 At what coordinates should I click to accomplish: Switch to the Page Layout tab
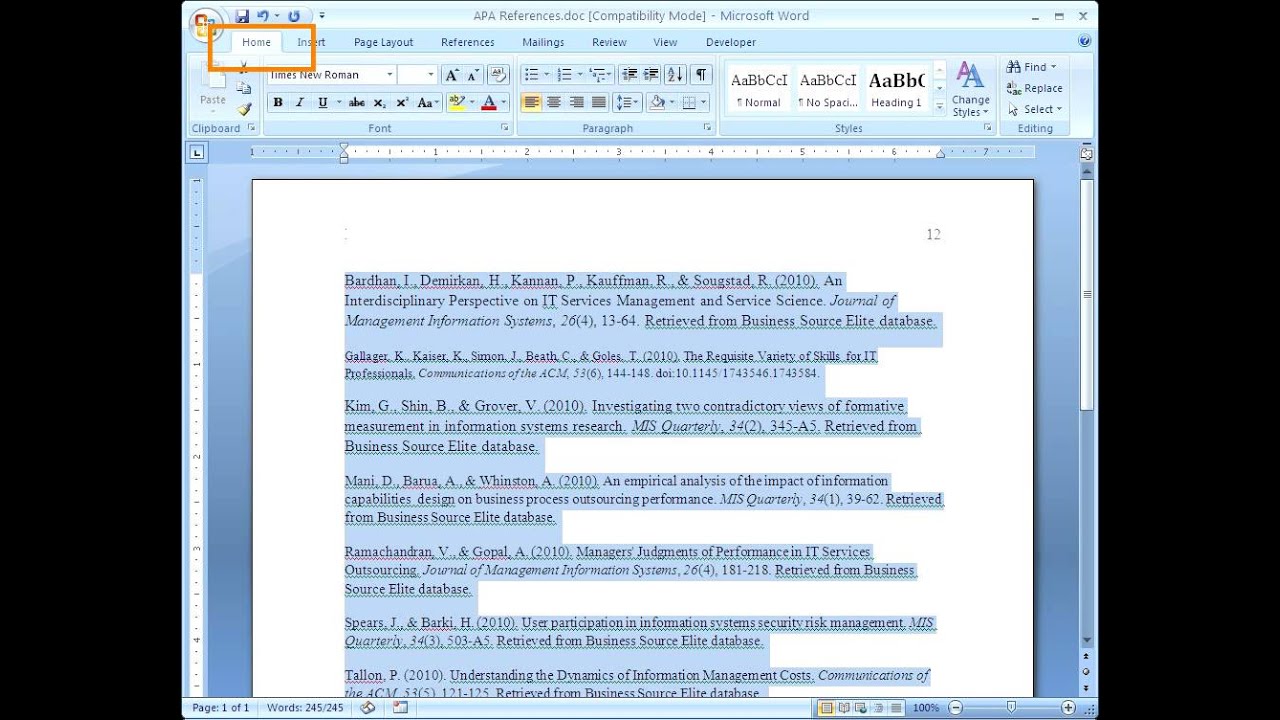click(x=383, y=42)
